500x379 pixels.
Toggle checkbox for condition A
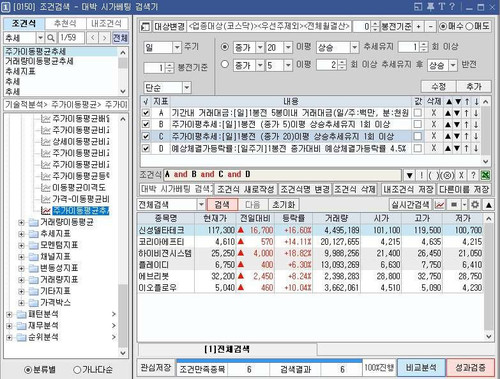146,113
